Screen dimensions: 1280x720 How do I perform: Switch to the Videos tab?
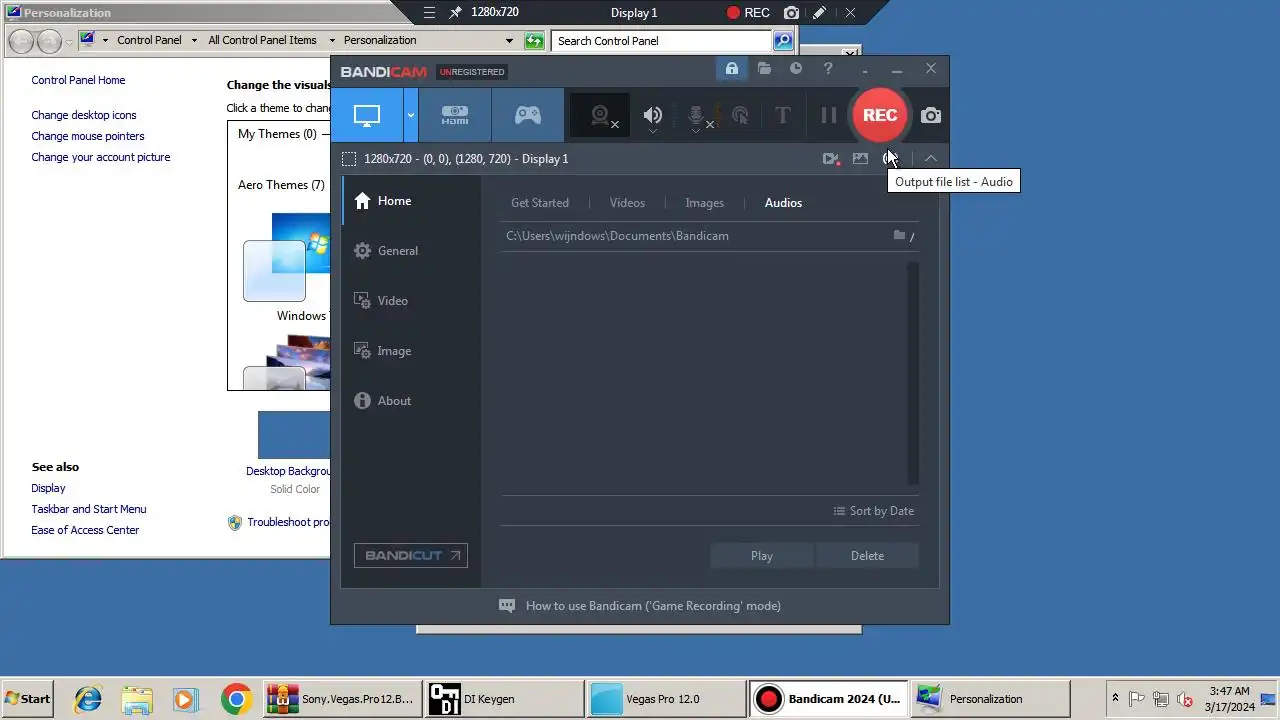click(x=627, y=203)
